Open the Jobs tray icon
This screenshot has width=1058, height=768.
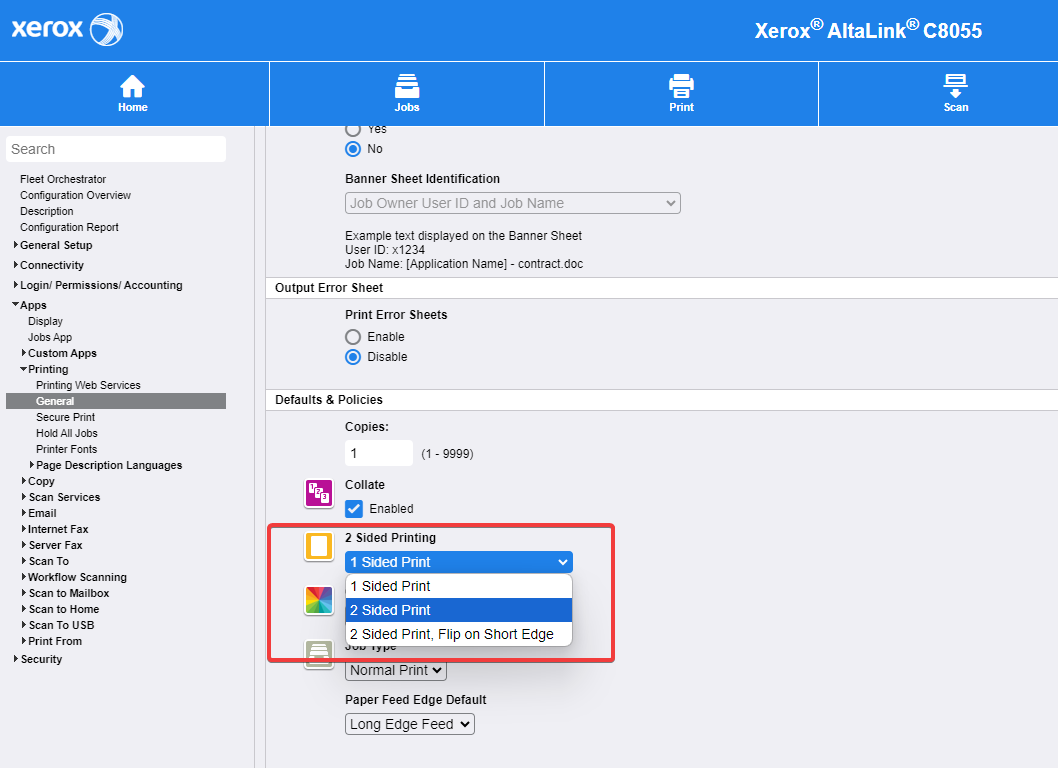tap(406, 86)
